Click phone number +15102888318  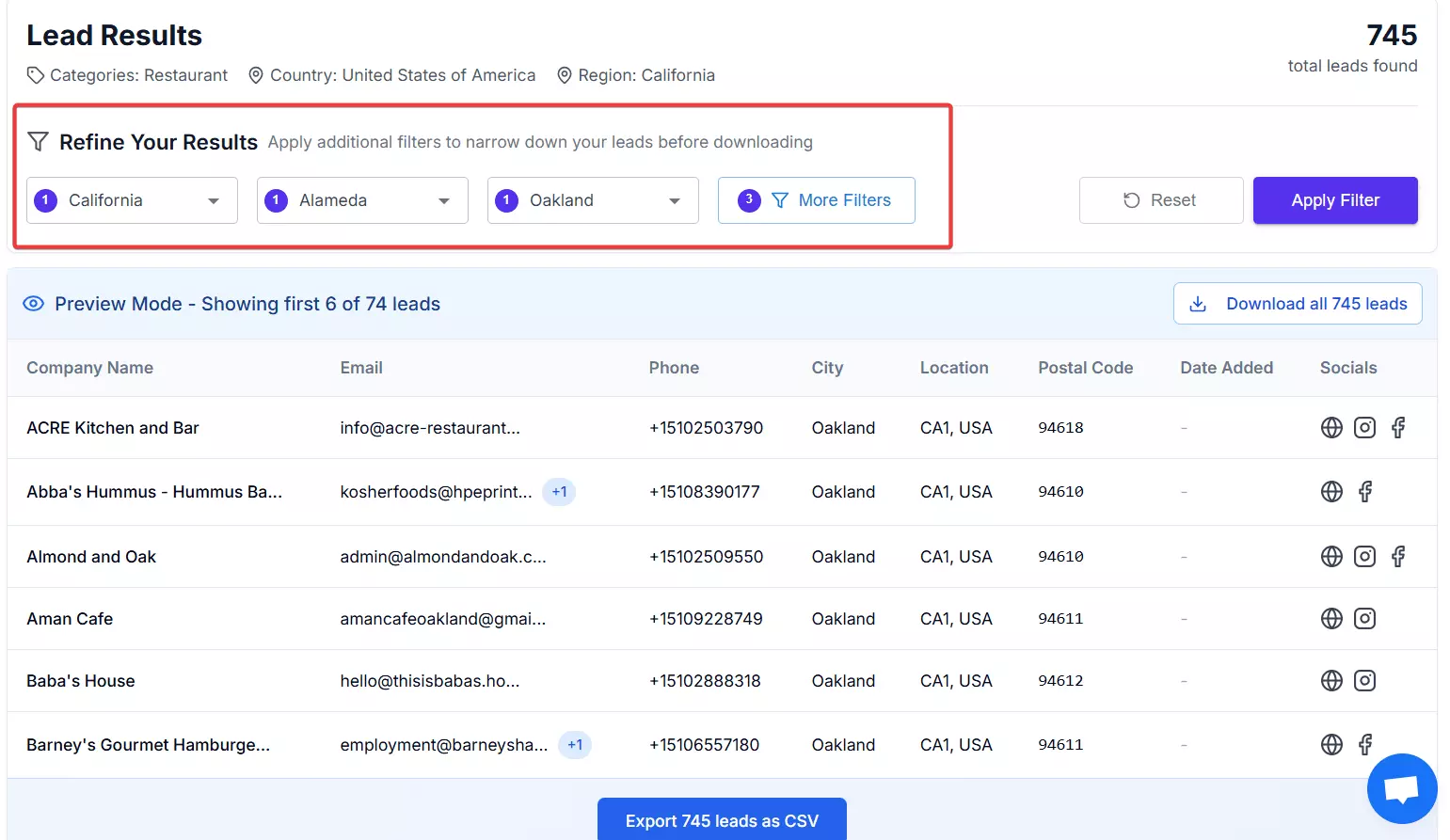click(705, 681)
